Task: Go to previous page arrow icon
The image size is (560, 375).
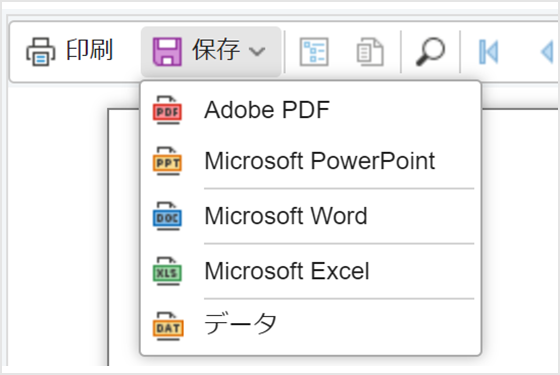Action: pos(547,52)
